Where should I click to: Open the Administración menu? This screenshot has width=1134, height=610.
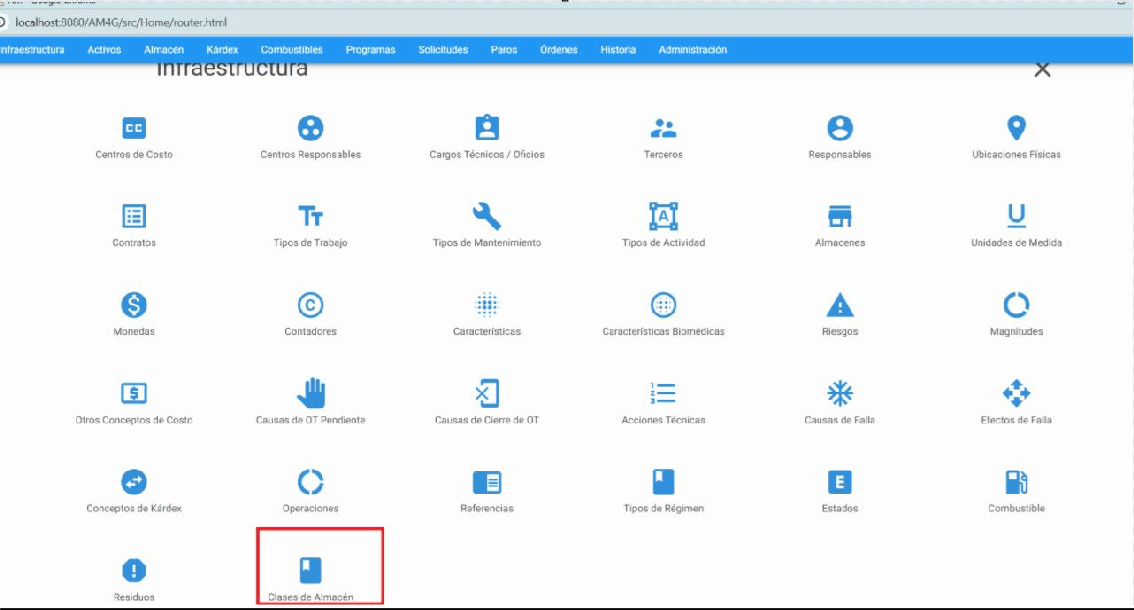pos(692,50)
